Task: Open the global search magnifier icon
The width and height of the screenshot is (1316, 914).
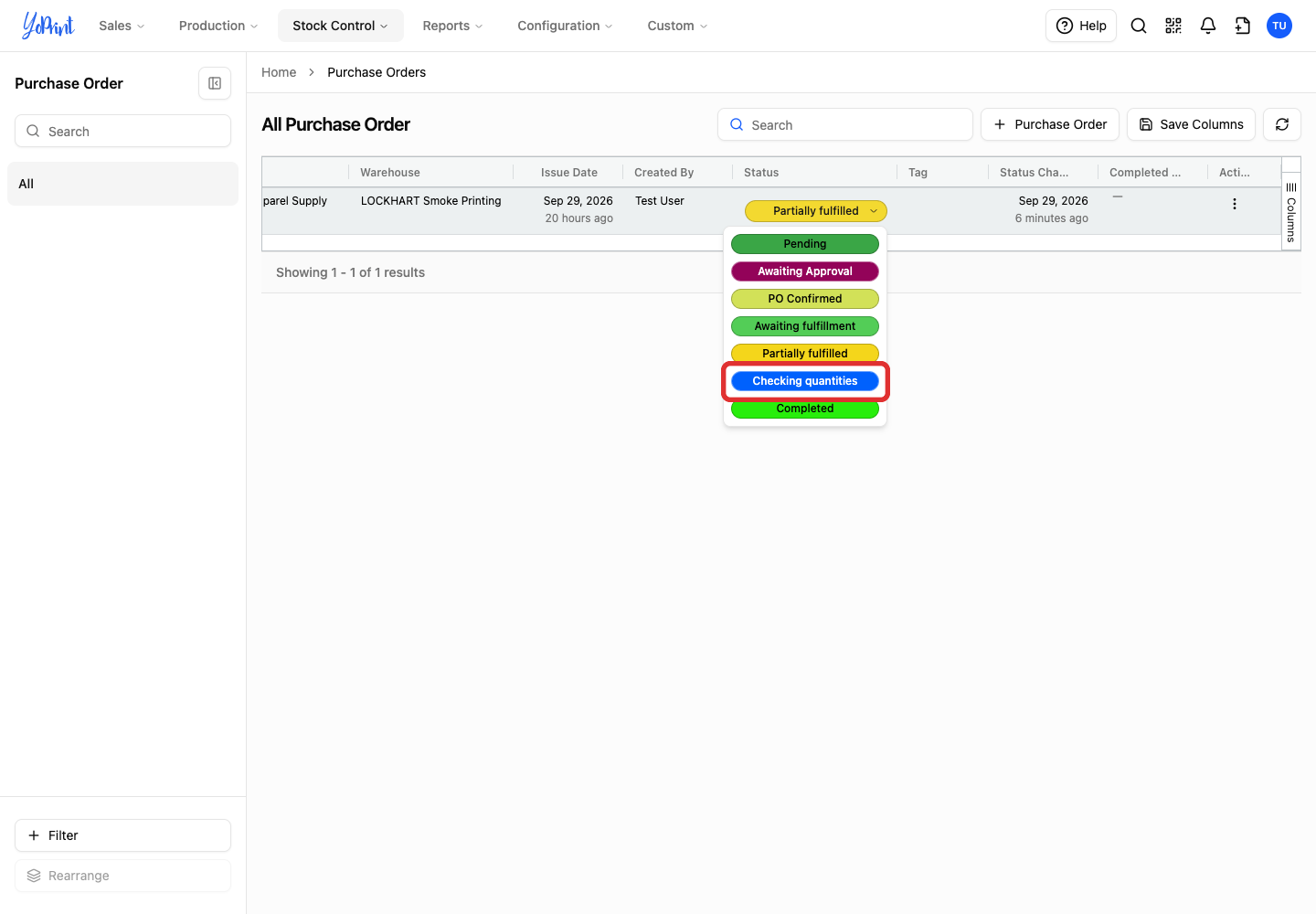Action: [1139, 26]
